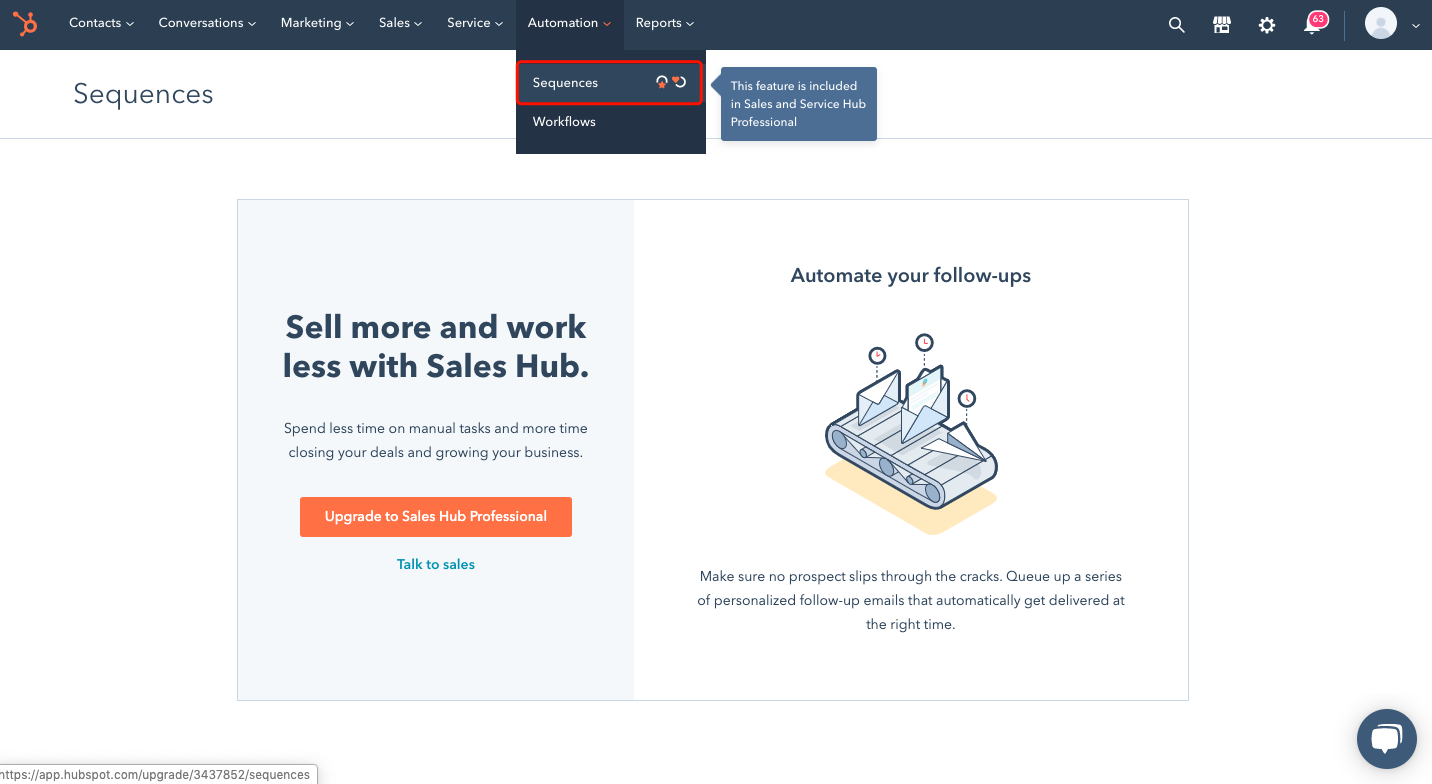Expand the Conversations menu

pyautogui.click(x=207, y=23)
